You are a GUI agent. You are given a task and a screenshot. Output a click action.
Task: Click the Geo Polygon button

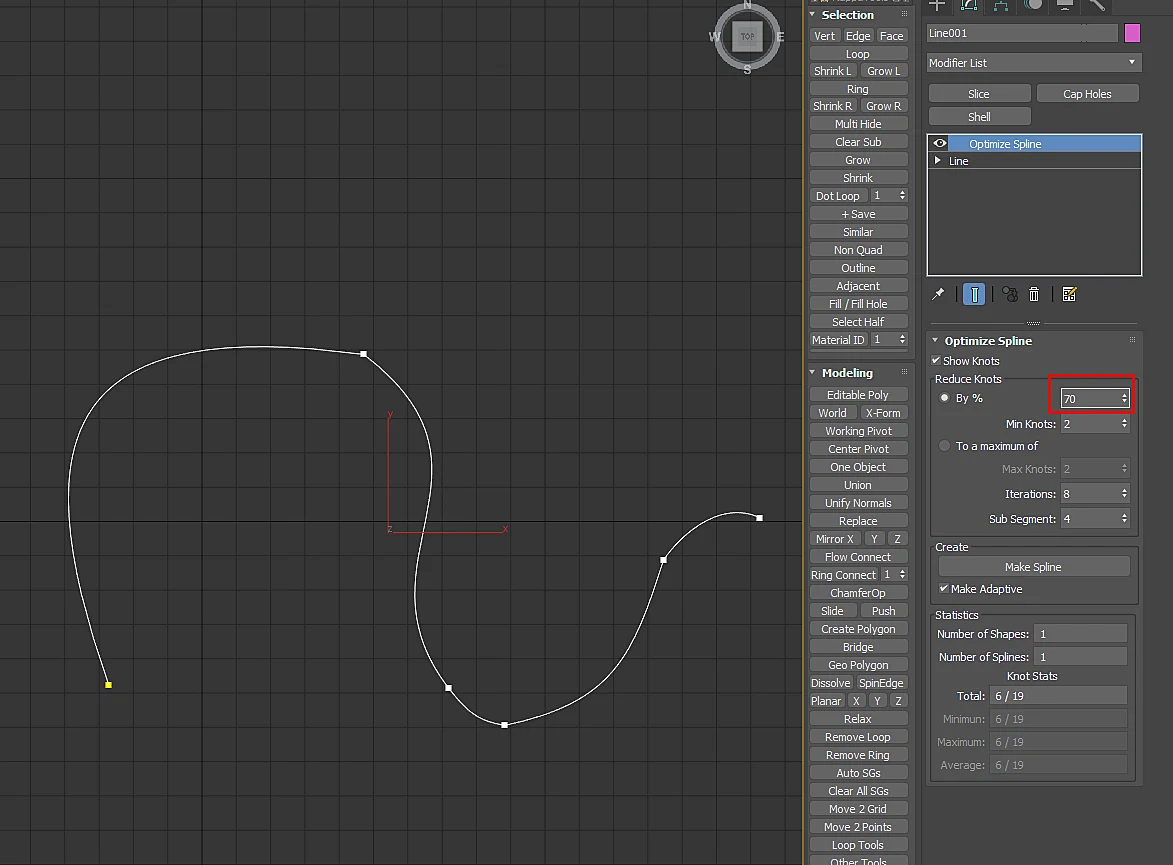(x=858, y=664)
